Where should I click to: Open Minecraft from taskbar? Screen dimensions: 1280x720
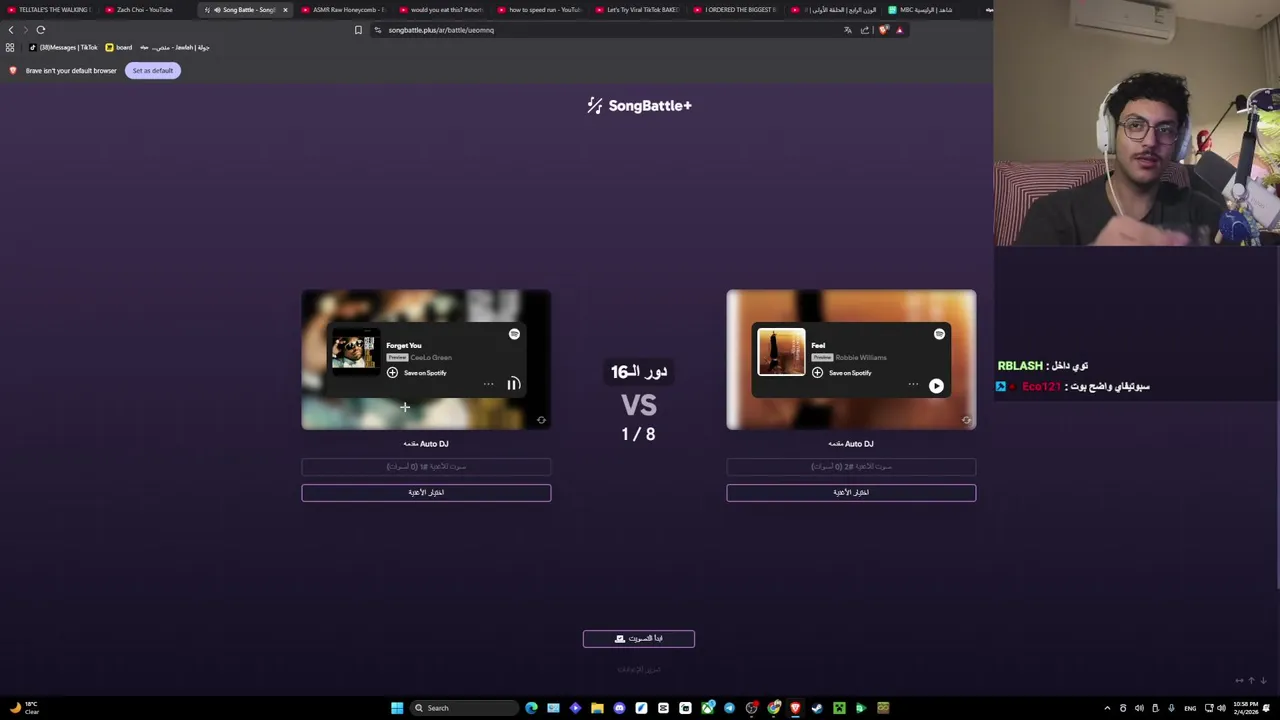pos(839,708)
